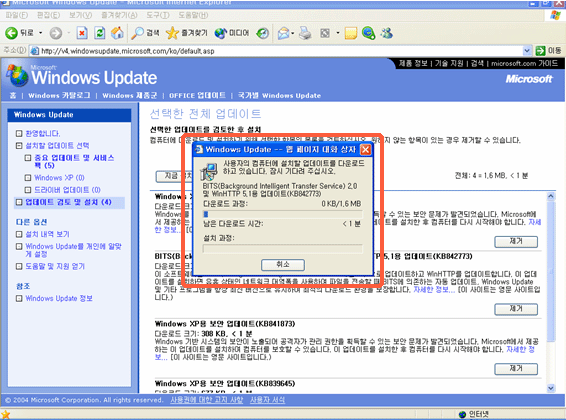Image resolution: width=566 pixels, height=420 pixels.
Task: Click the Messenger people icon
Action: tap(387, 33)
